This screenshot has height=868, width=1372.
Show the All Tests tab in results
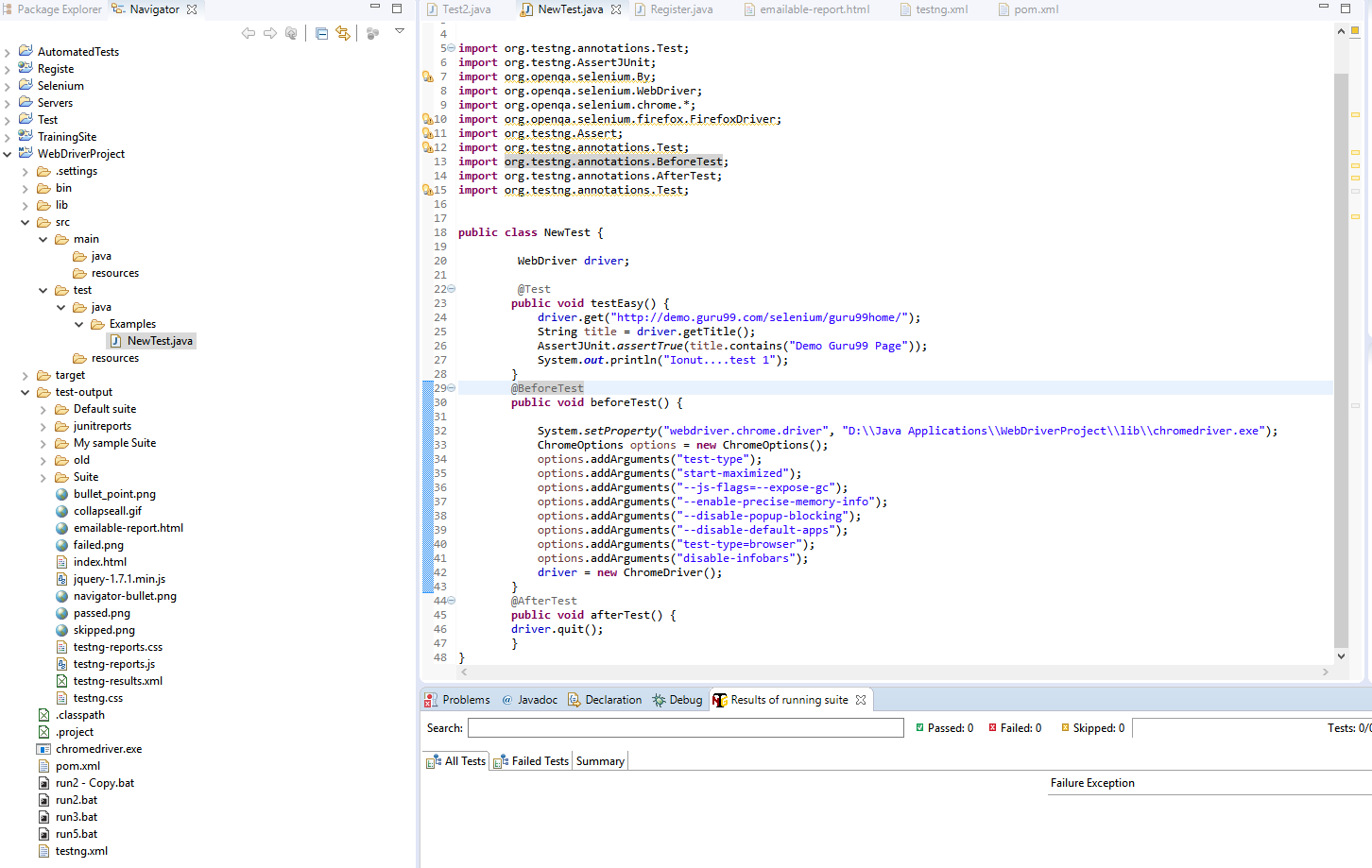(x=456, y=761)
